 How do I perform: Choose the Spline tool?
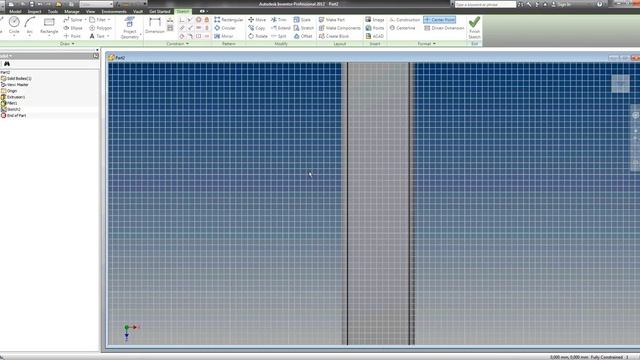pyautogui.click(x=73, y=20)
